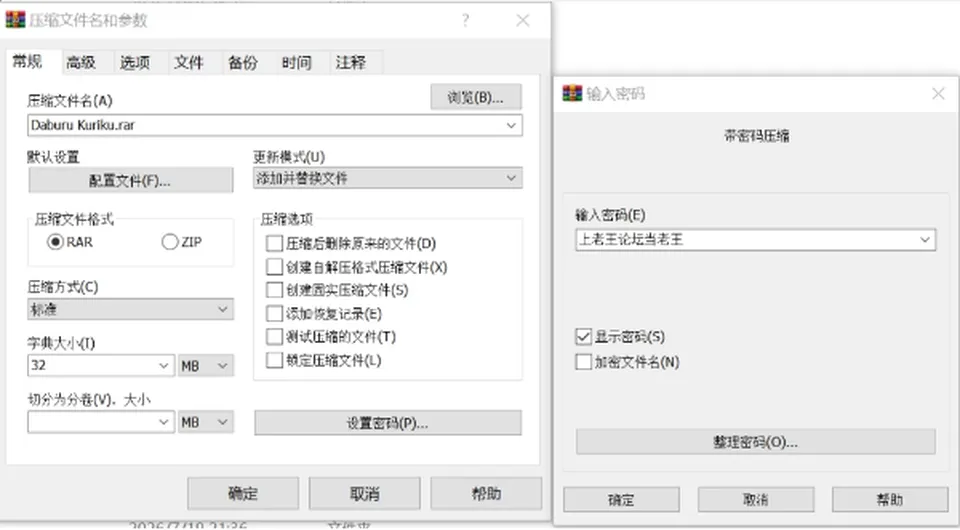Close the 压缩文件名和参数 dialog

pyautogui.click(x=522, y=21)
